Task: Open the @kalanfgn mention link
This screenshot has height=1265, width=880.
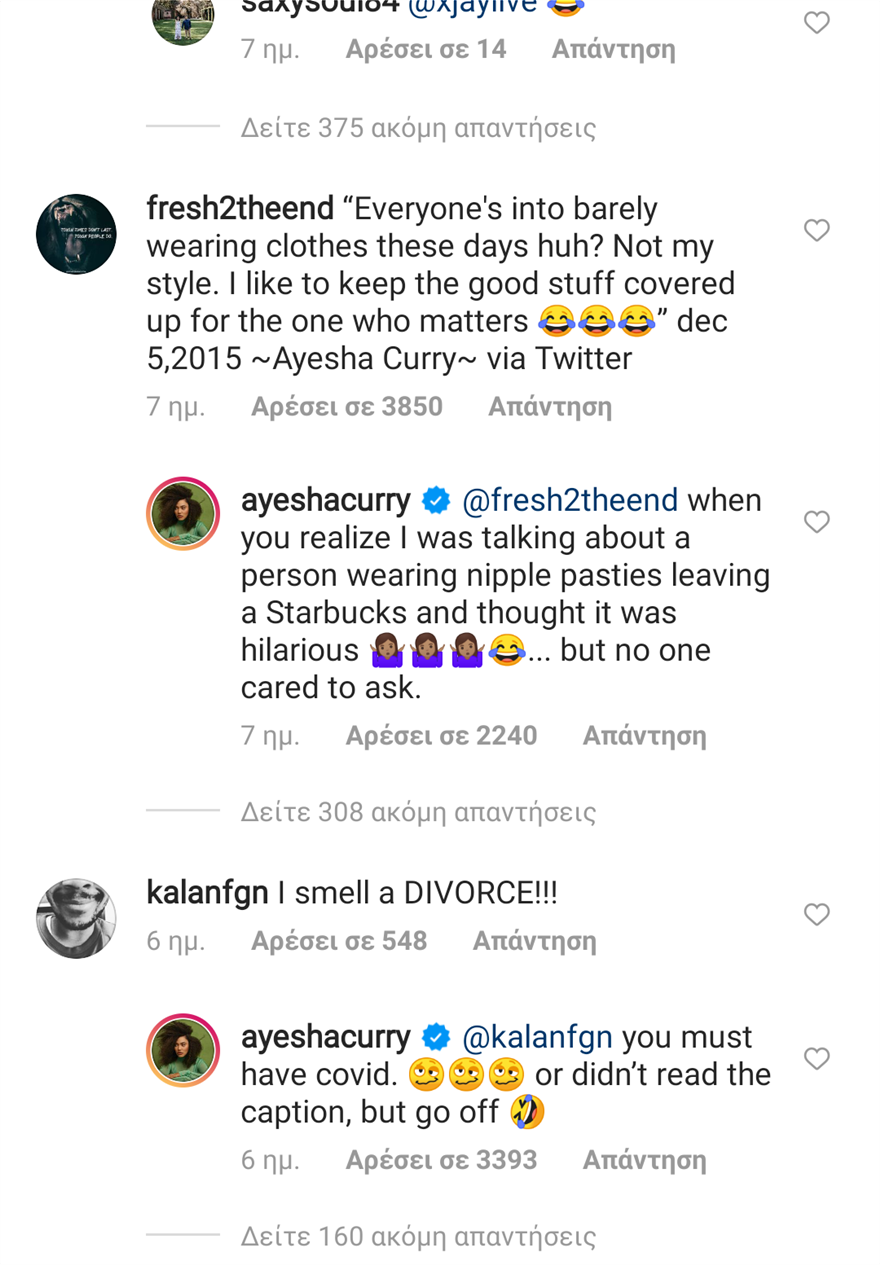Action: (x=537, y=1037)
